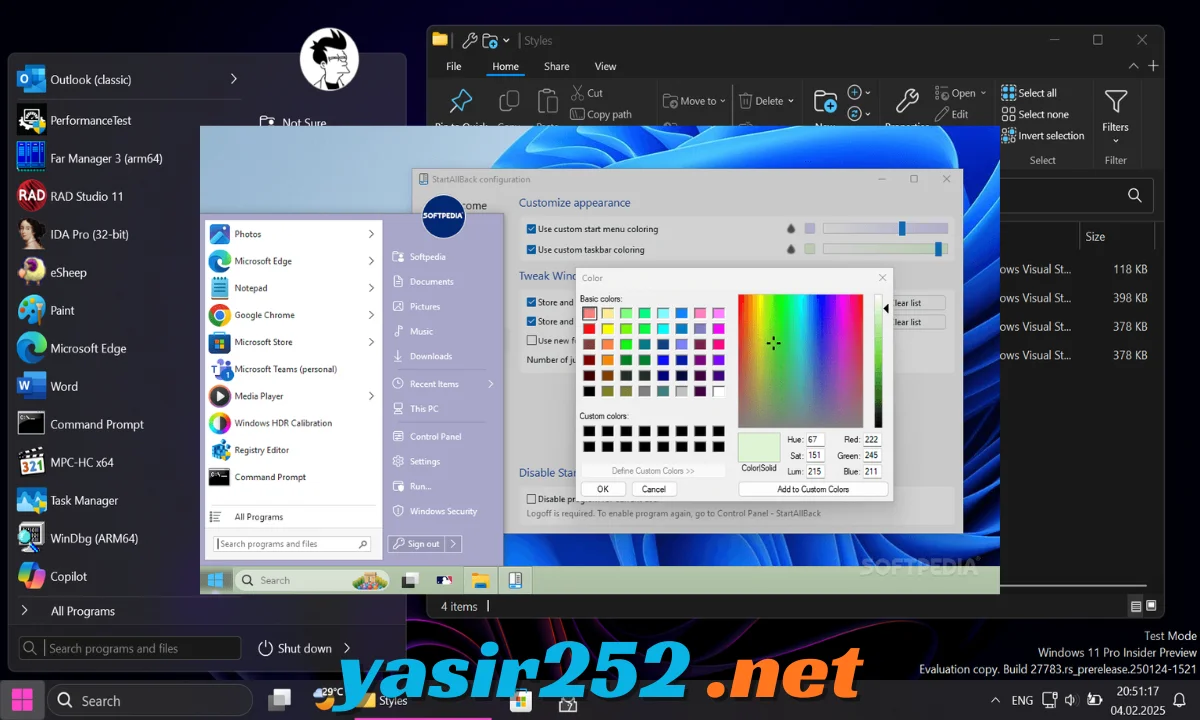
Task: Click the Shut down button
Action: click(295, 648)
